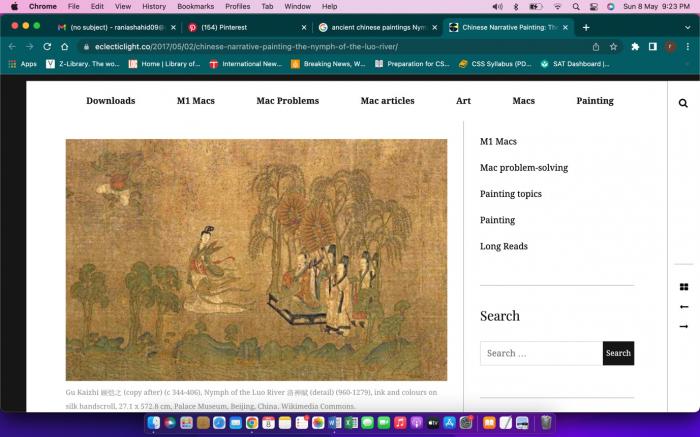
Task: Open Mac articles nav link
Action: point(388,101)
